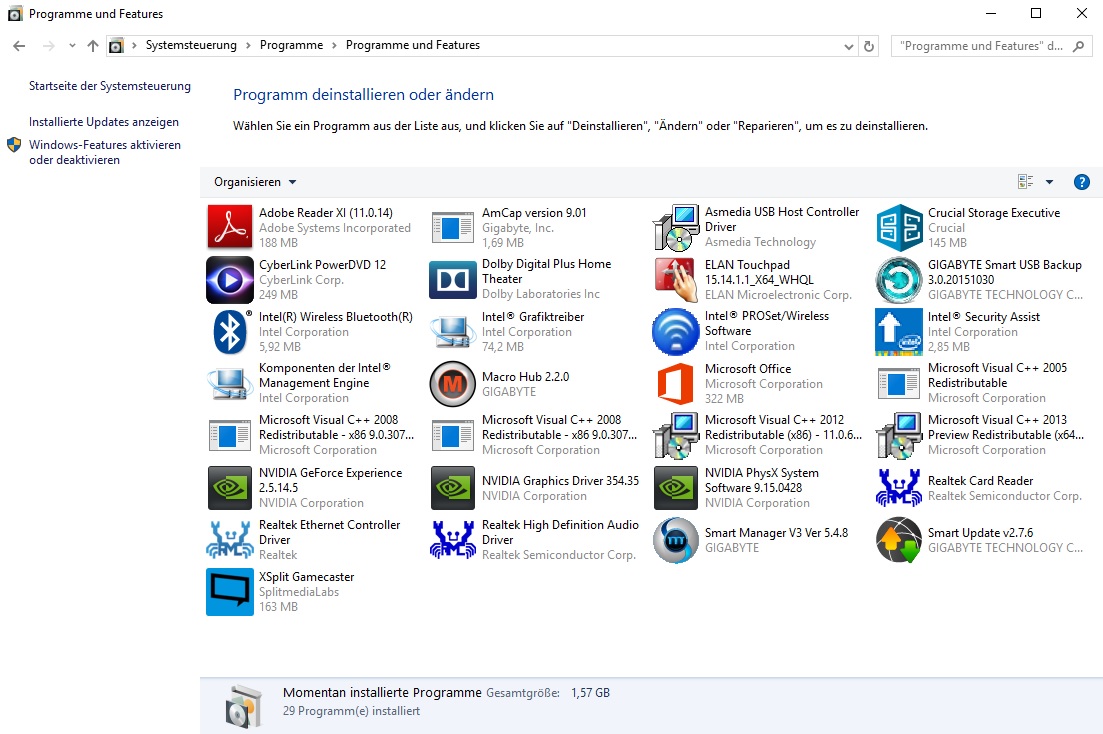Select the Adobe Reader XI icon
The image size is (1103, 734).
click(230, 227)
